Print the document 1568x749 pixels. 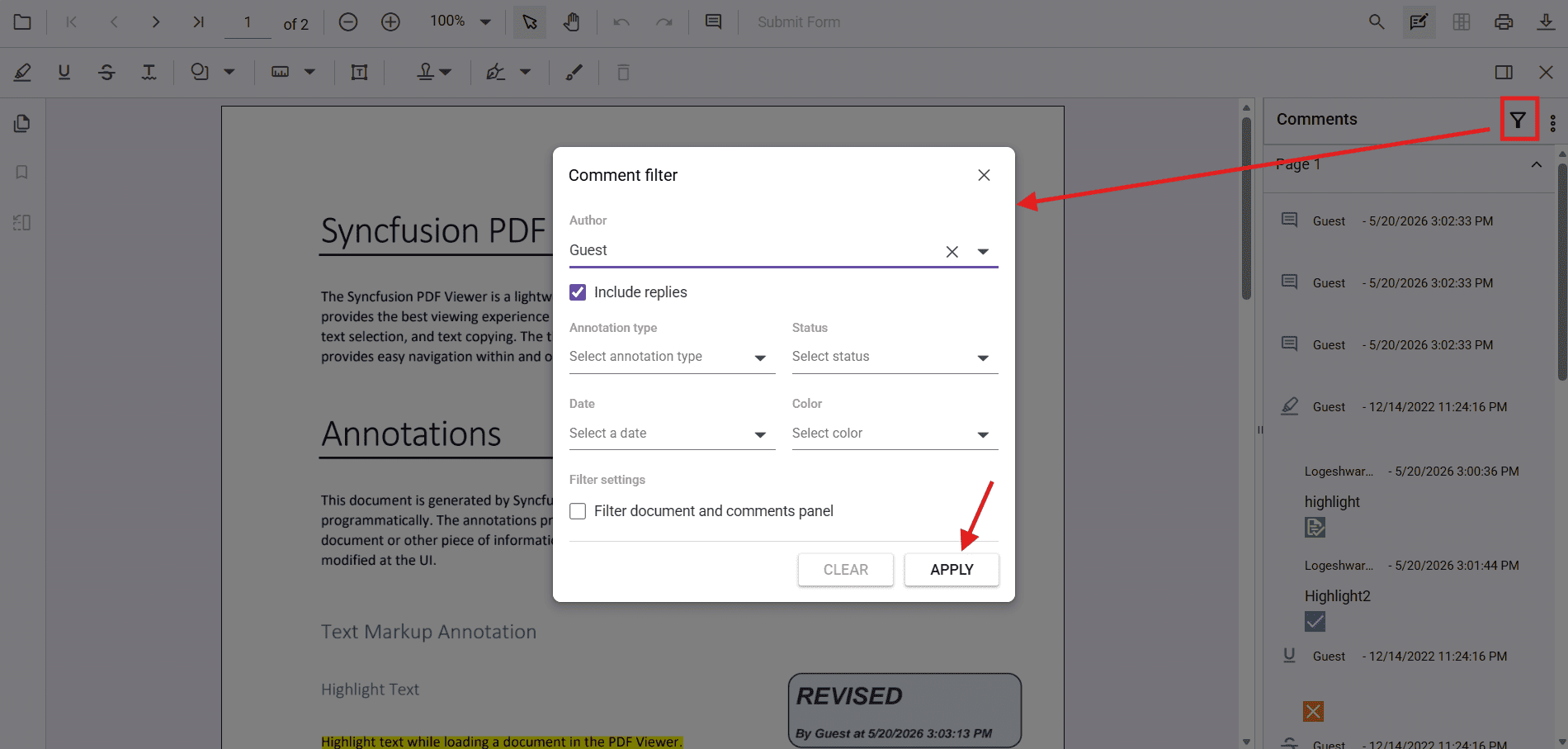(x=1504, y=22)
